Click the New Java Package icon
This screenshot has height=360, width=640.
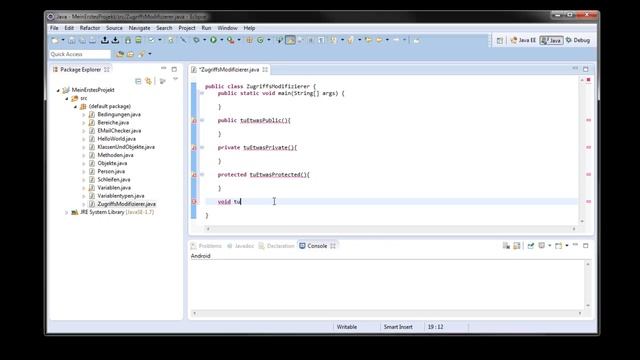pyautogui.click(x=249, y=40)
